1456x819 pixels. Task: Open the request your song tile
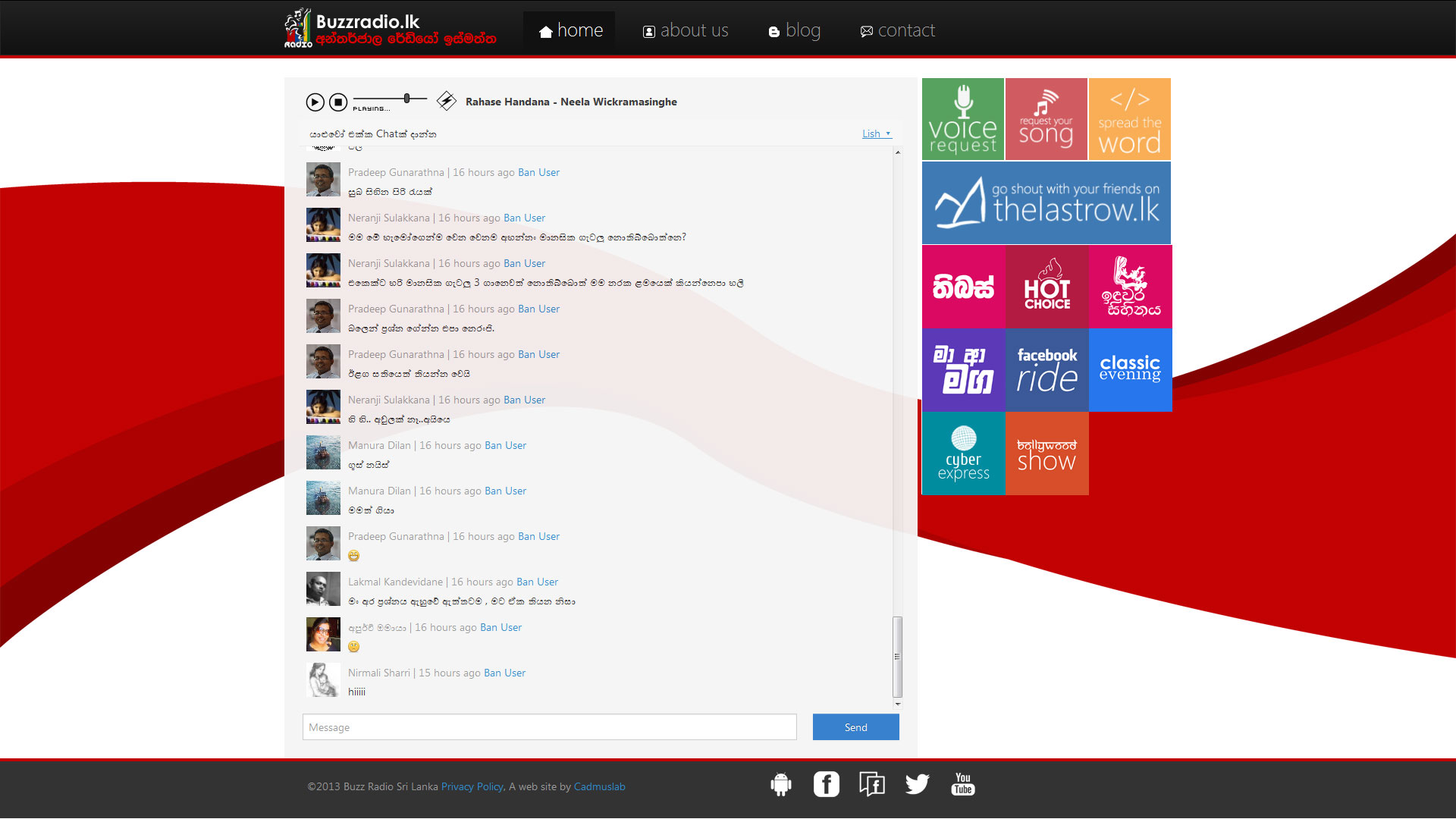(1046, 120)
